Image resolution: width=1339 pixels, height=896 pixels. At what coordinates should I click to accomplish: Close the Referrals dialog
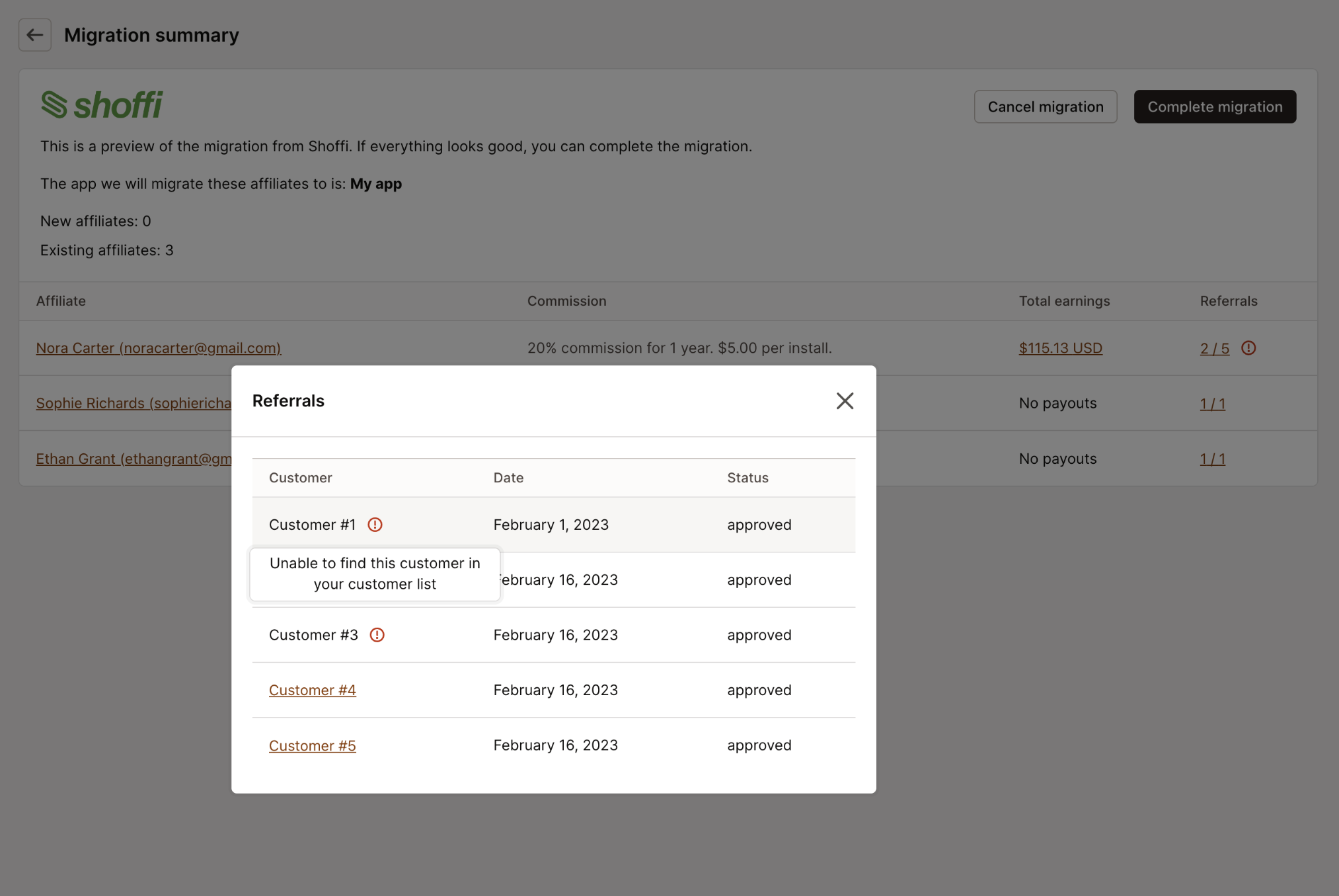[x=845, y=400]
